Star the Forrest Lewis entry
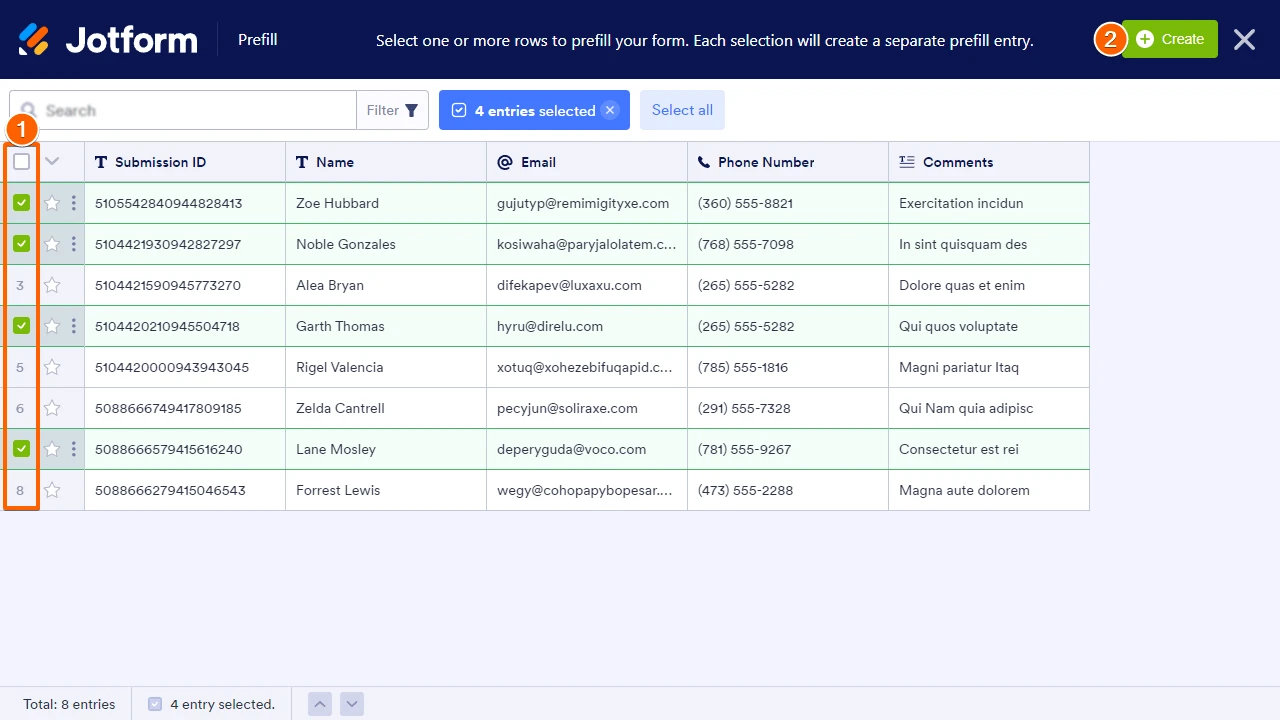This screenshot has width=1280, height=720. click(52, 490)
